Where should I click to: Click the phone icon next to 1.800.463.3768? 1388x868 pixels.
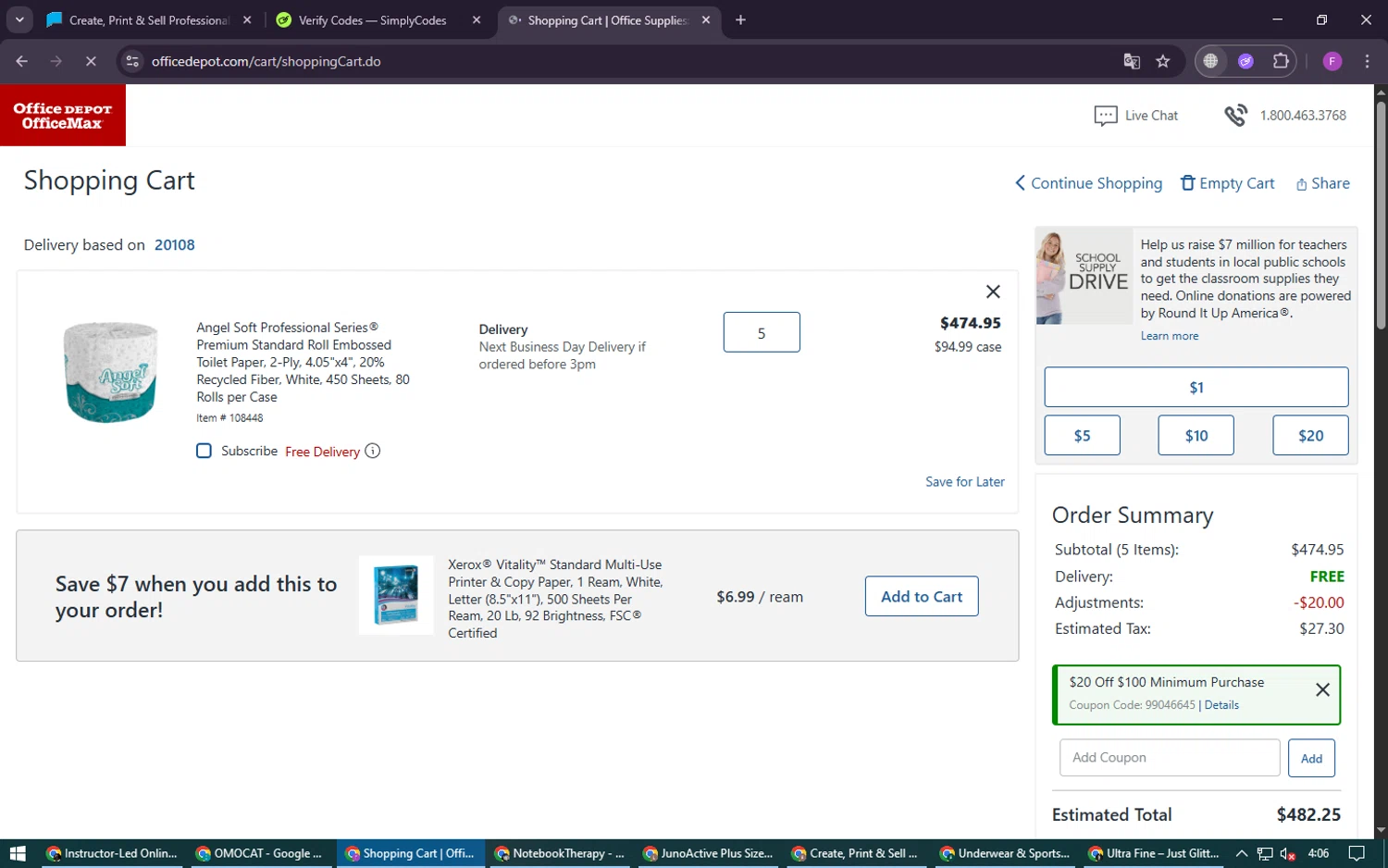[x=1235, y=116]
